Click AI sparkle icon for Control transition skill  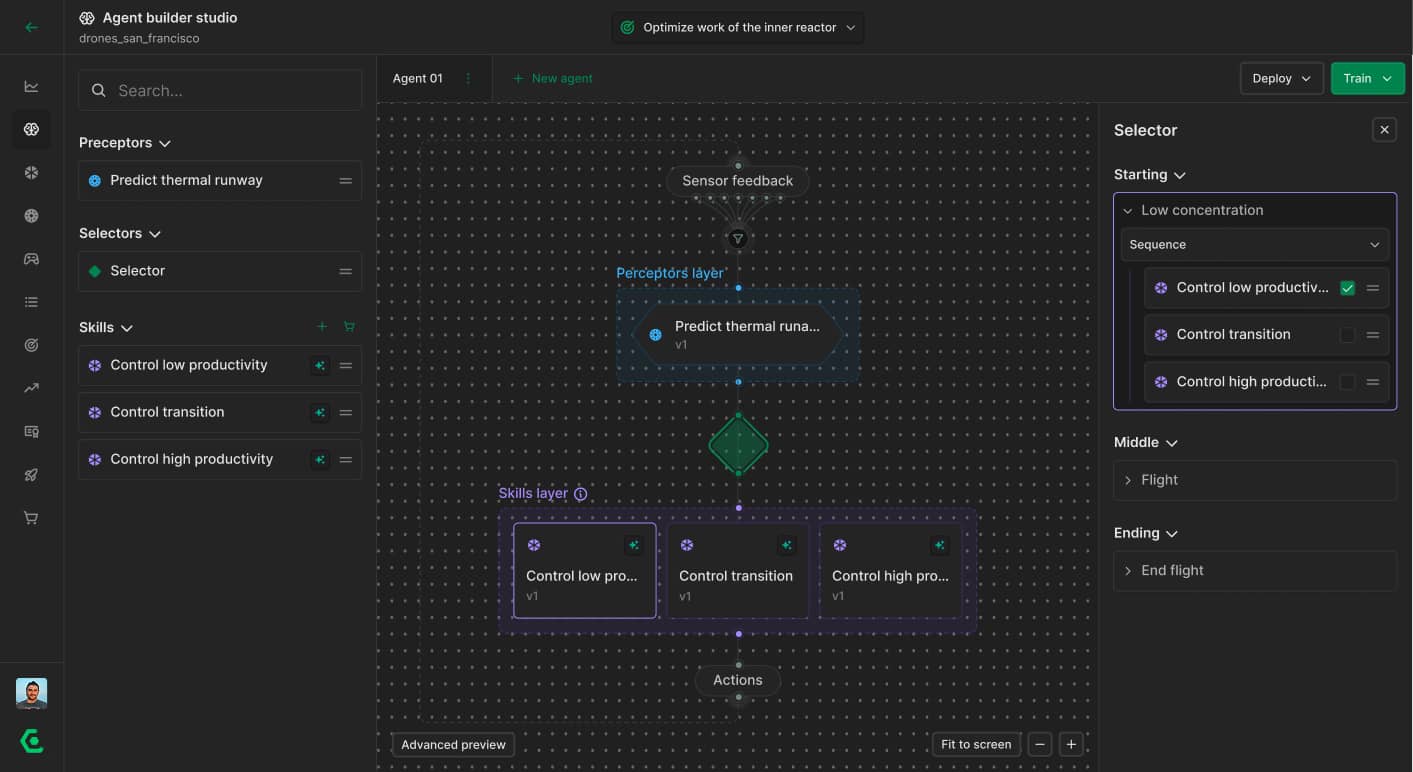pyautogui.click(x=320, y=413)
